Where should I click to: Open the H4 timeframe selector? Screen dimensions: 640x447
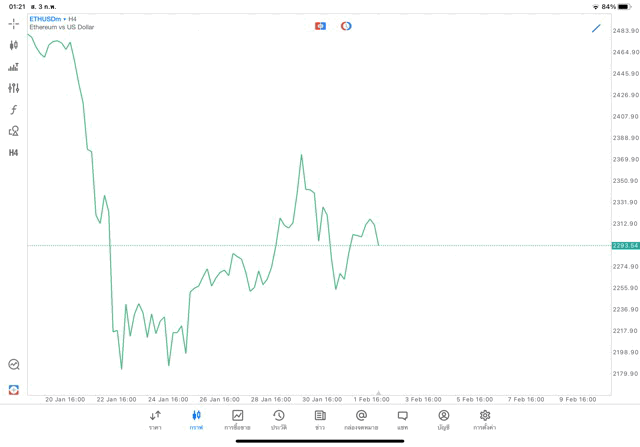[x=14, y=153]
